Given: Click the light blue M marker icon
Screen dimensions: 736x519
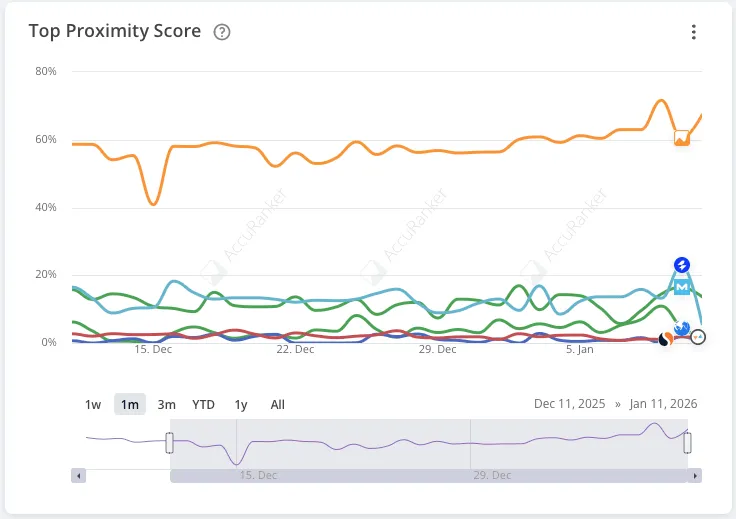Looking at the screenshot, I should (682, 287).
